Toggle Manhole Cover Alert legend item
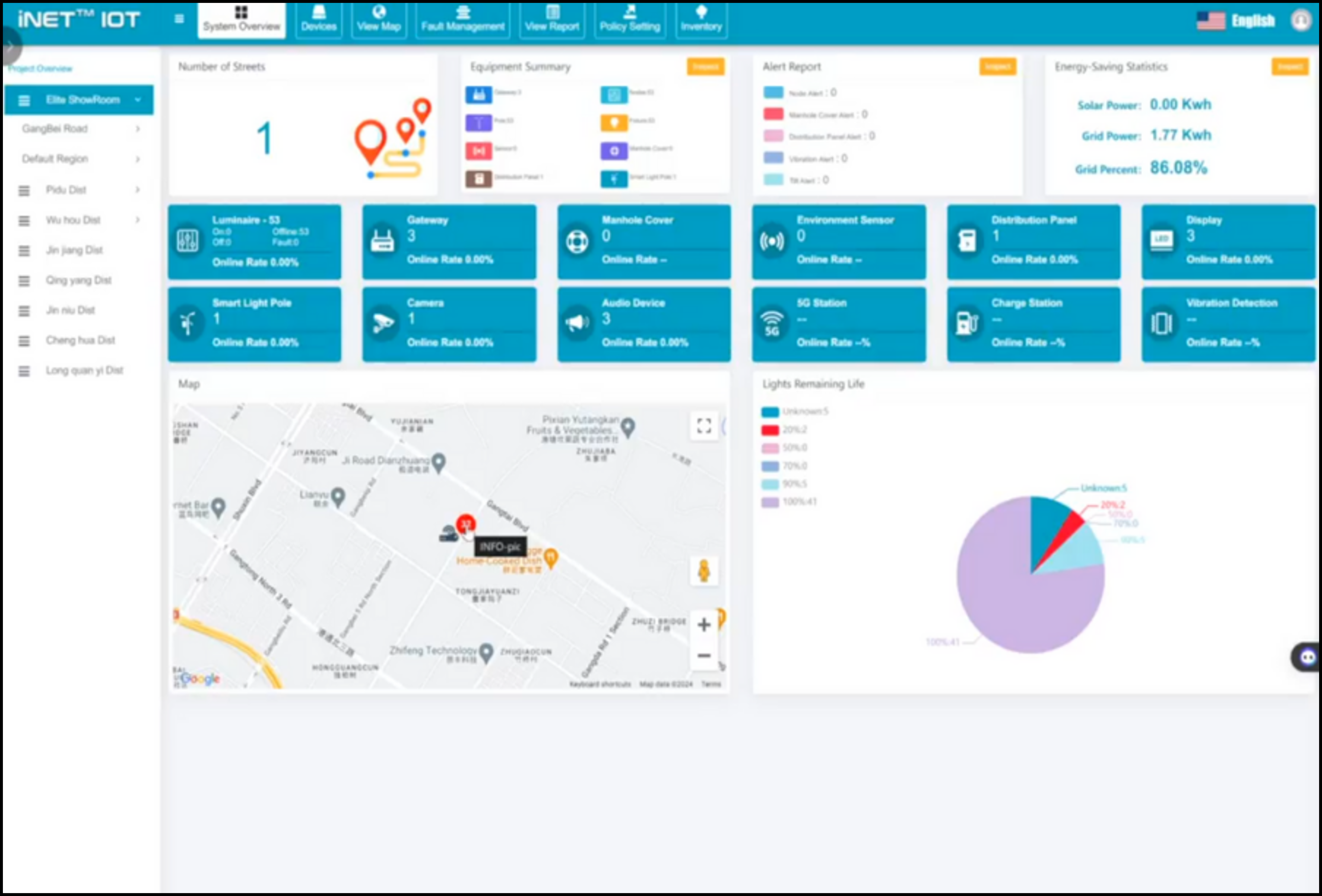This screenshot has width=1322, height=896. (773, 114)
